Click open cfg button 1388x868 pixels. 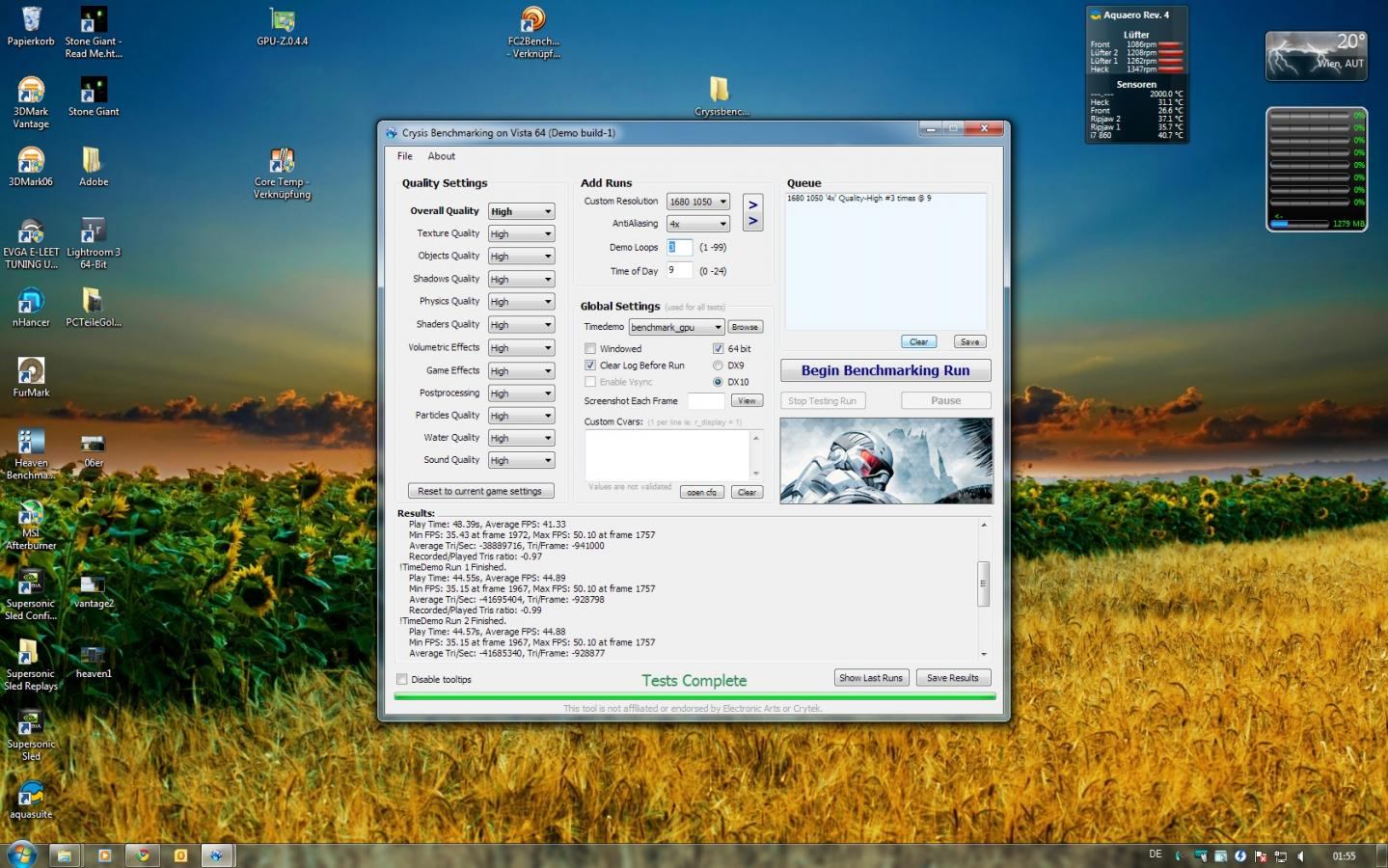(x=701, y=492)
